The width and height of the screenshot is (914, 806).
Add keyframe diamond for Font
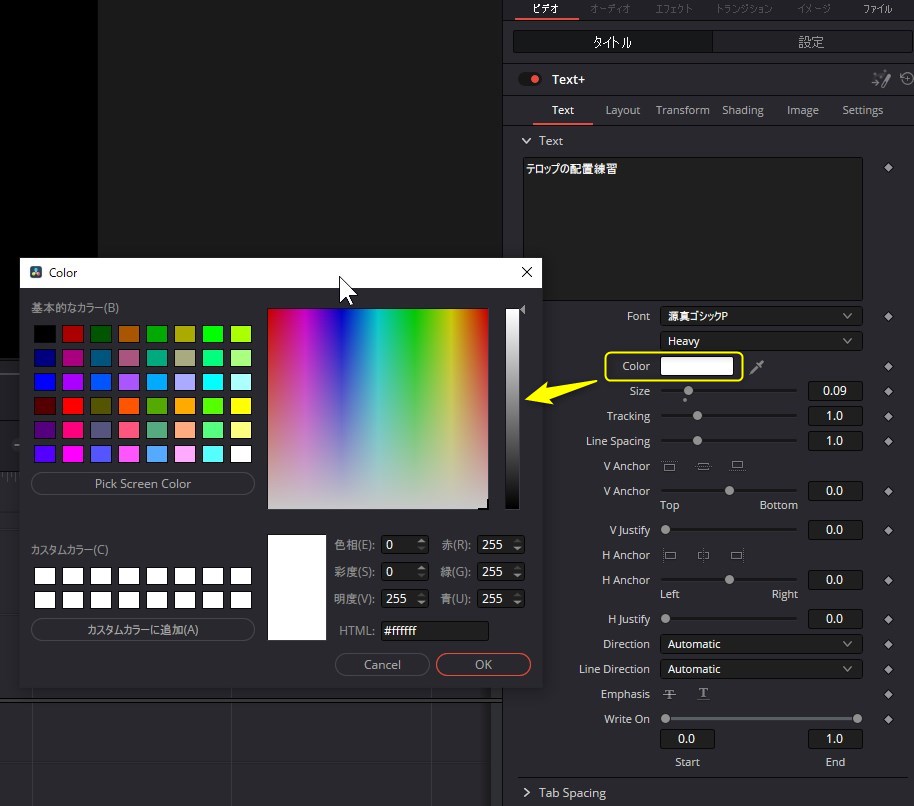(x=888, y=316)
